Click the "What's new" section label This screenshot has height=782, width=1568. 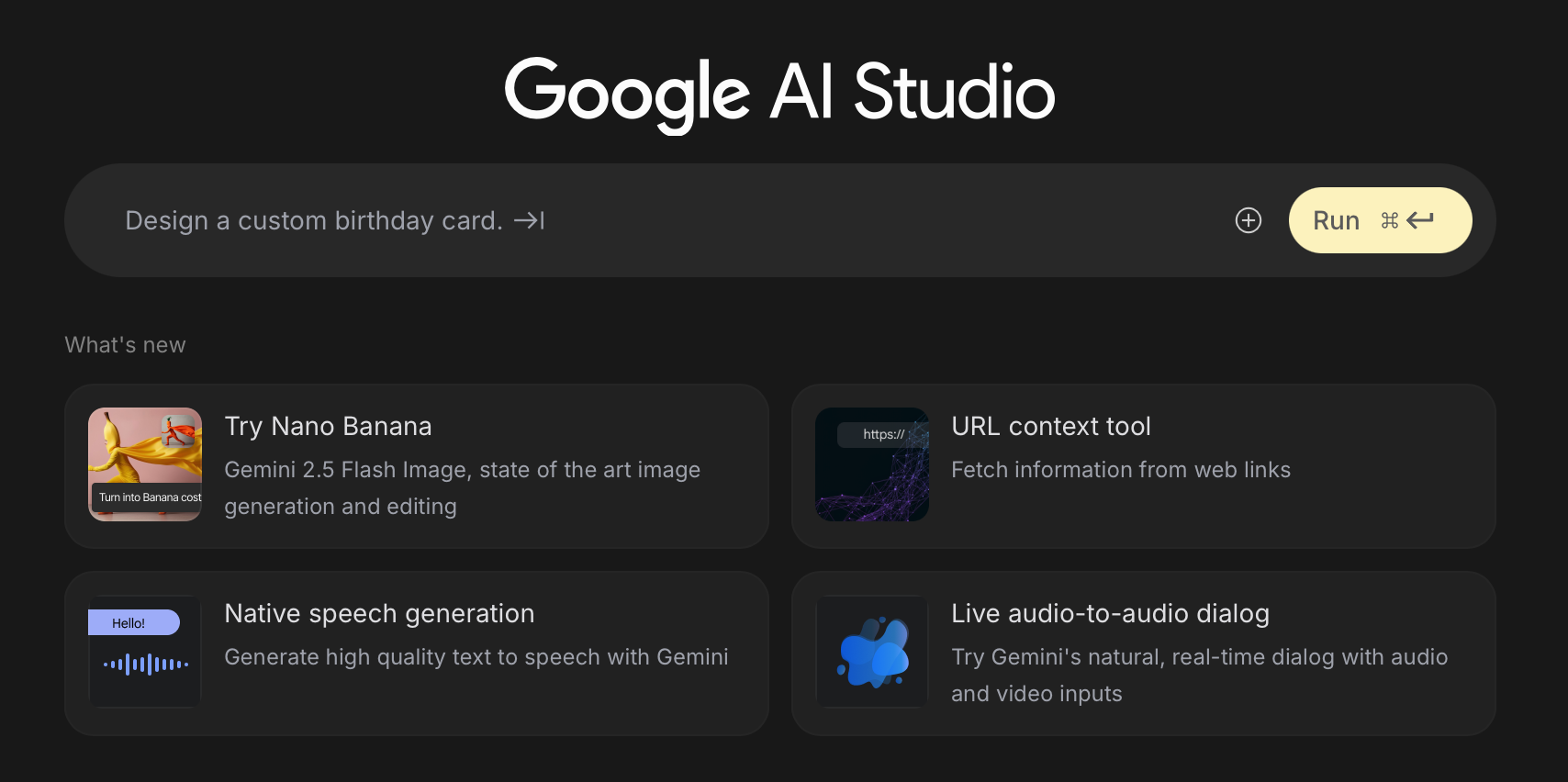coord(125,345)
